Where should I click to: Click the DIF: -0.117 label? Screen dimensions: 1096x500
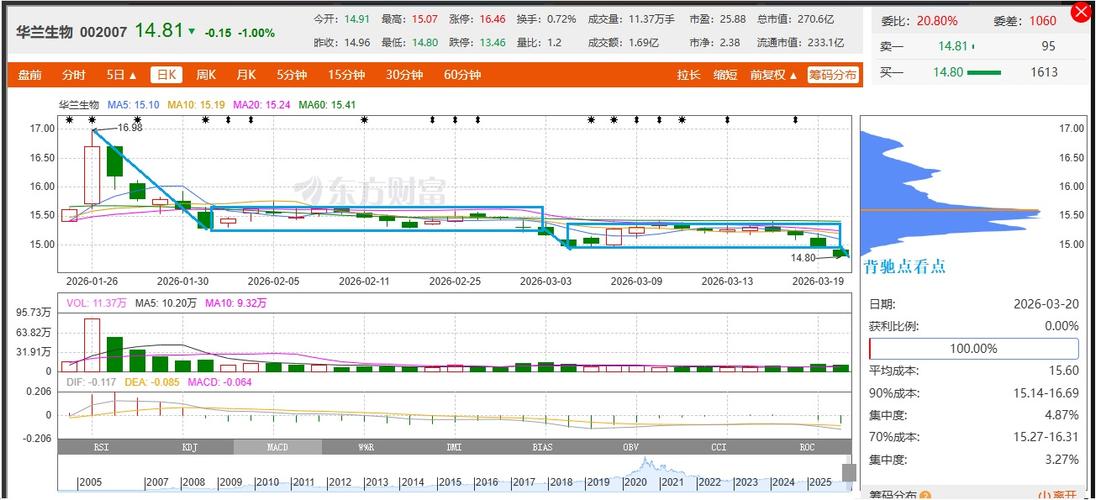(x=92, y=383)
